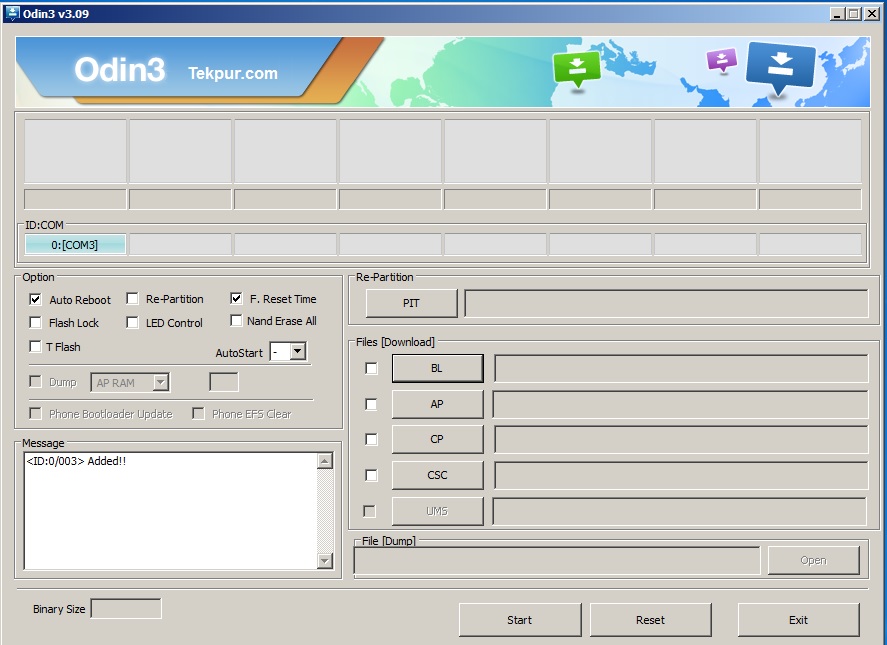
Task: Uncheck the F. Reset Time option
Action: (236, 298)
